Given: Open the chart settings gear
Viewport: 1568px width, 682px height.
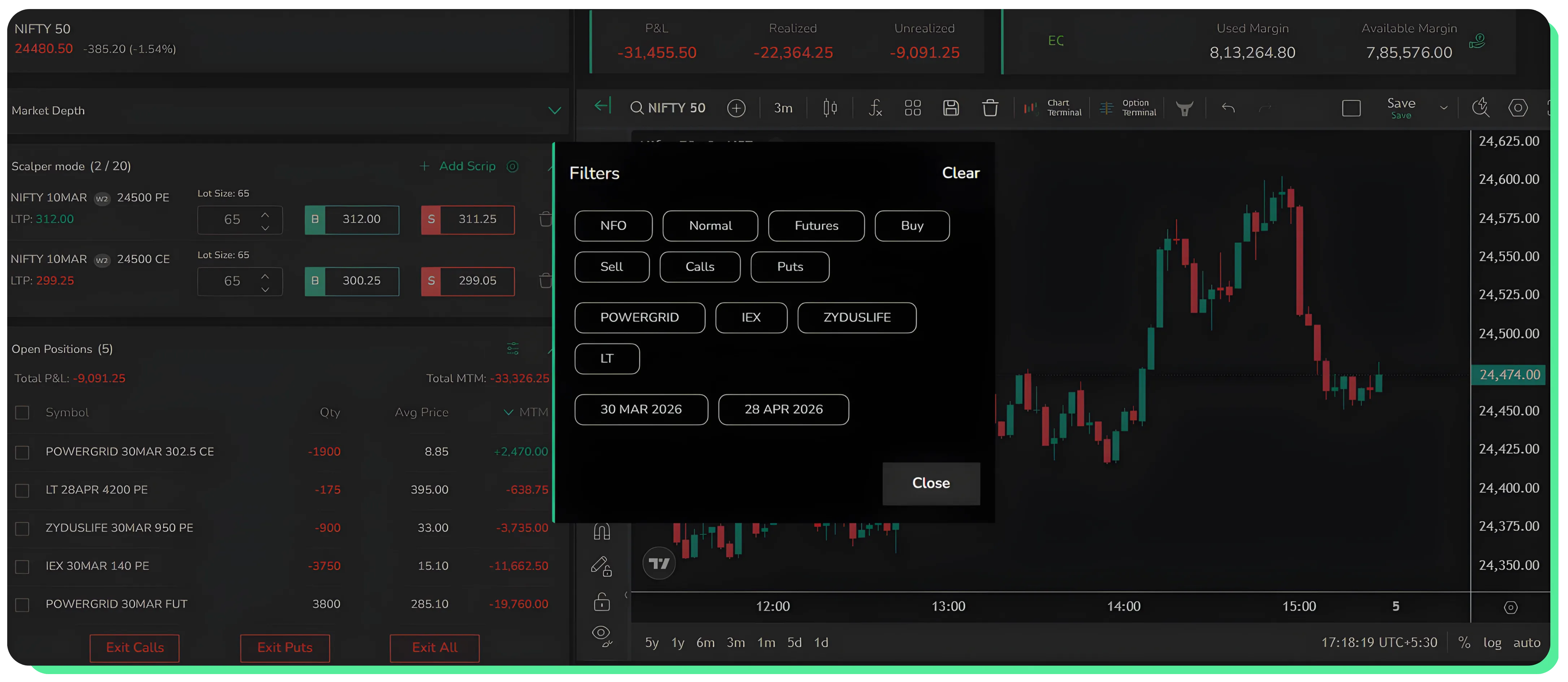Looking at the screenshot, I should 1518,108.
